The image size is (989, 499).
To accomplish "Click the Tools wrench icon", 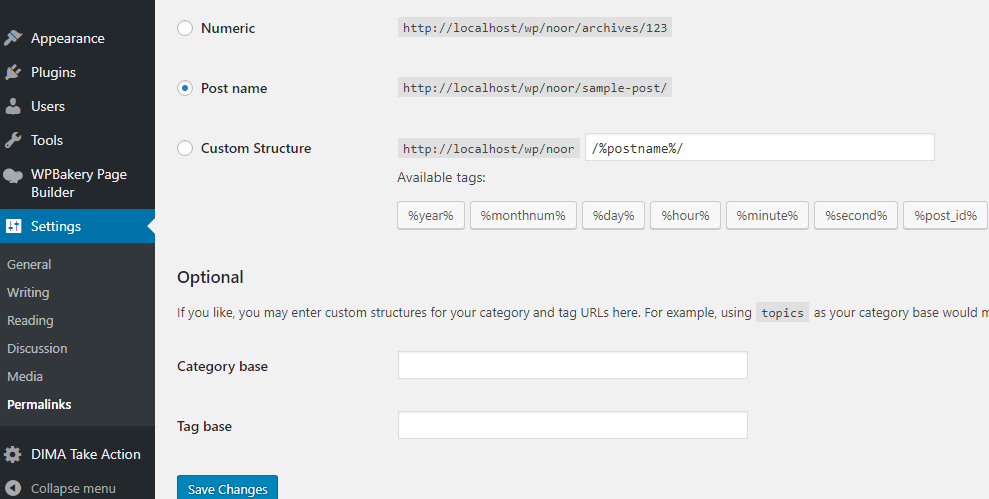I will (x=13, y=140).
